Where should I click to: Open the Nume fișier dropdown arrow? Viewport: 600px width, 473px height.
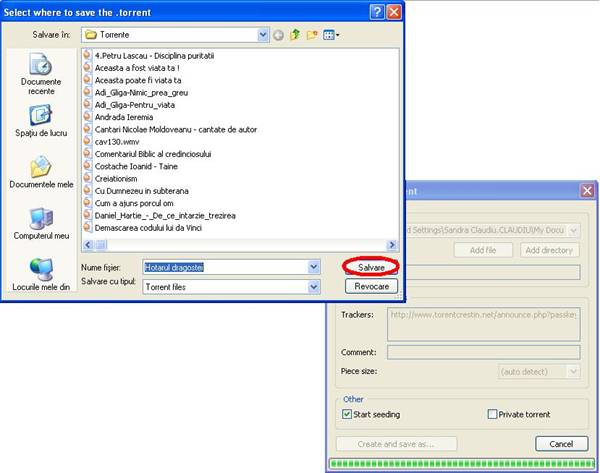point(313,267)
